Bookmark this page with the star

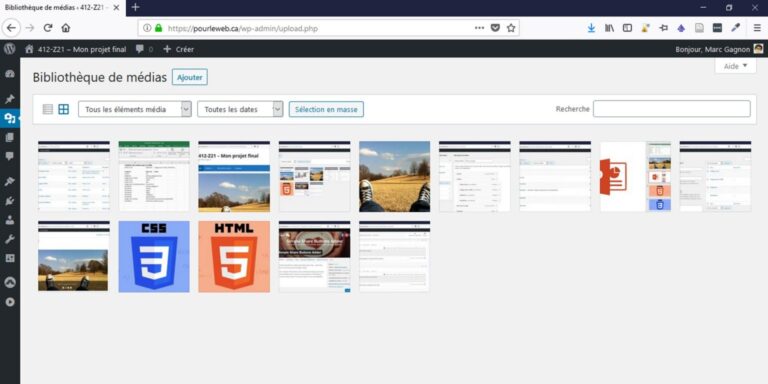(x=511, y=28)
